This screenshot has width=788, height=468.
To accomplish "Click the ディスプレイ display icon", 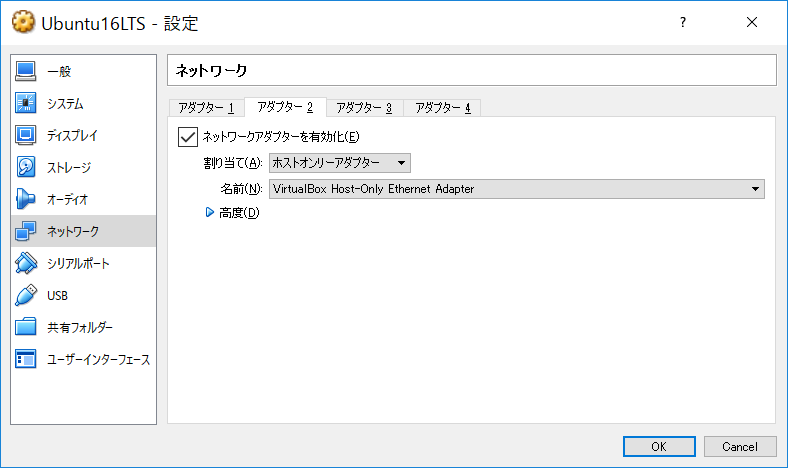I will point(27,136).
